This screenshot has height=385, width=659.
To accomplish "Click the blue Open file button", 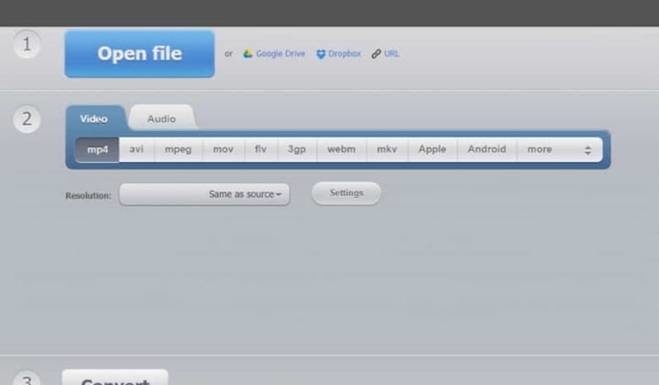I will (140, 53).
